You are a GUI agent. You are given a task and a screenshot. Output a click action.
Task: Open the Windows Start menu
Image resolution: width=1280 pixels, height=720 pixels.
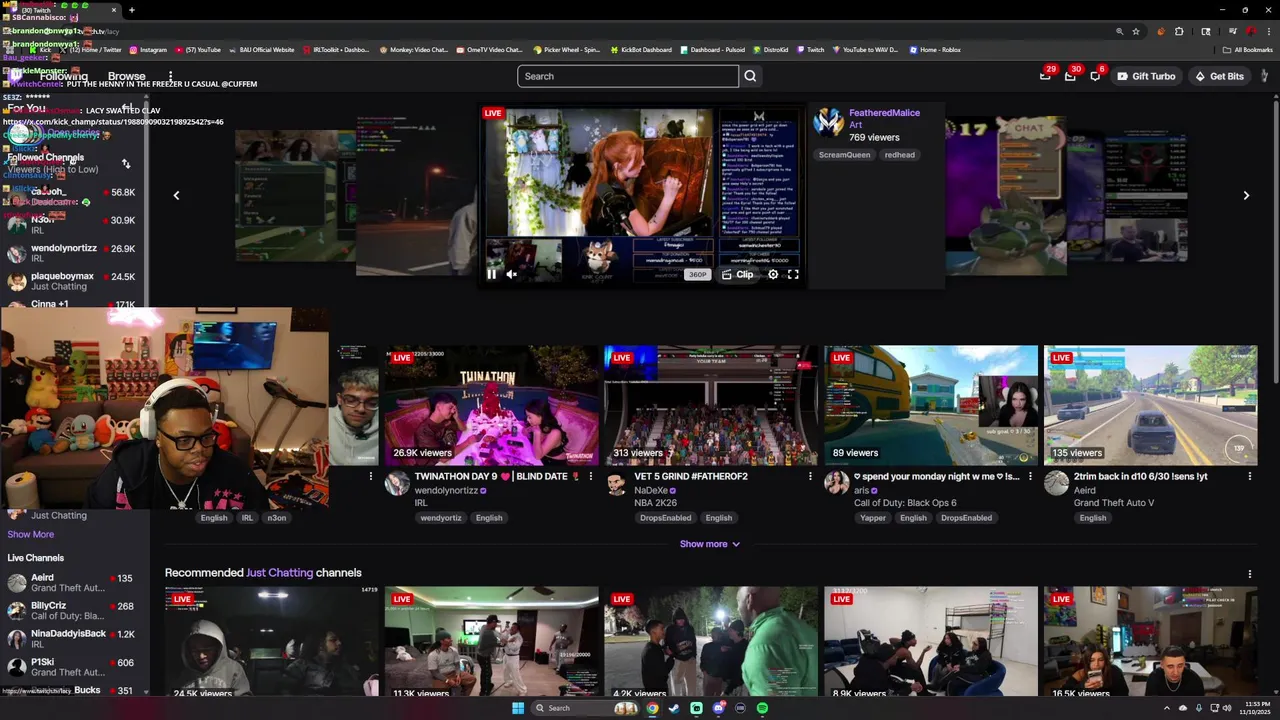pos(517,708)
